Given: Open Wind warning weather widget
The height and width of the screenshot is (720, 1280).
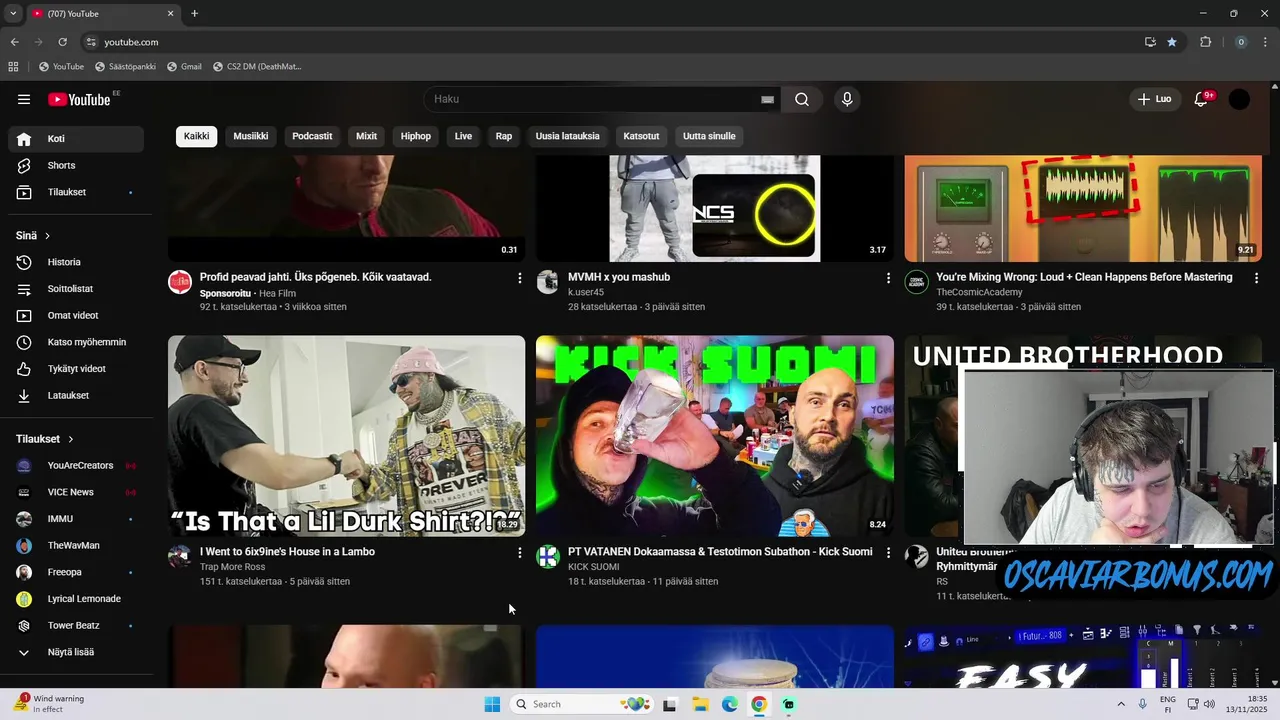Looking at the screenshot, I should pos(49,704).
